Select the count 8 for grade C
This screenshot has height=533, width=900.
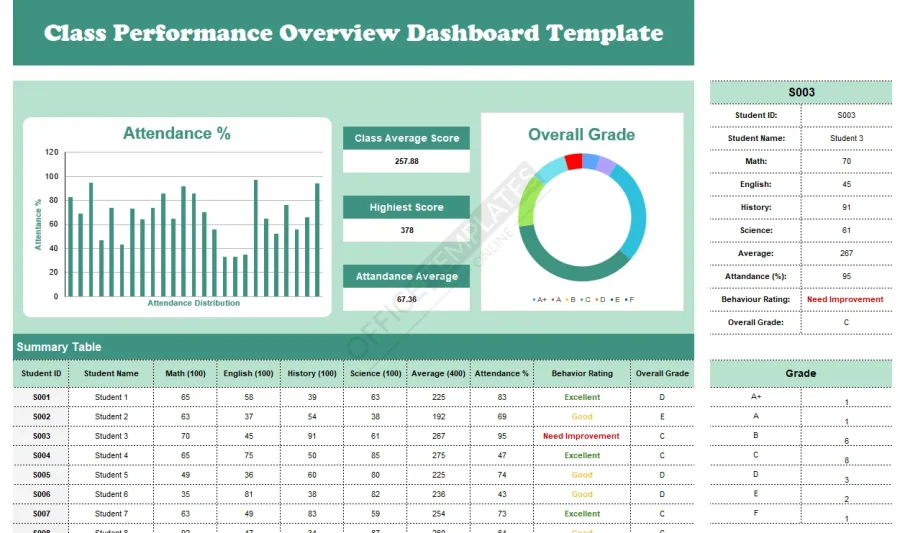tap(846, 460)
